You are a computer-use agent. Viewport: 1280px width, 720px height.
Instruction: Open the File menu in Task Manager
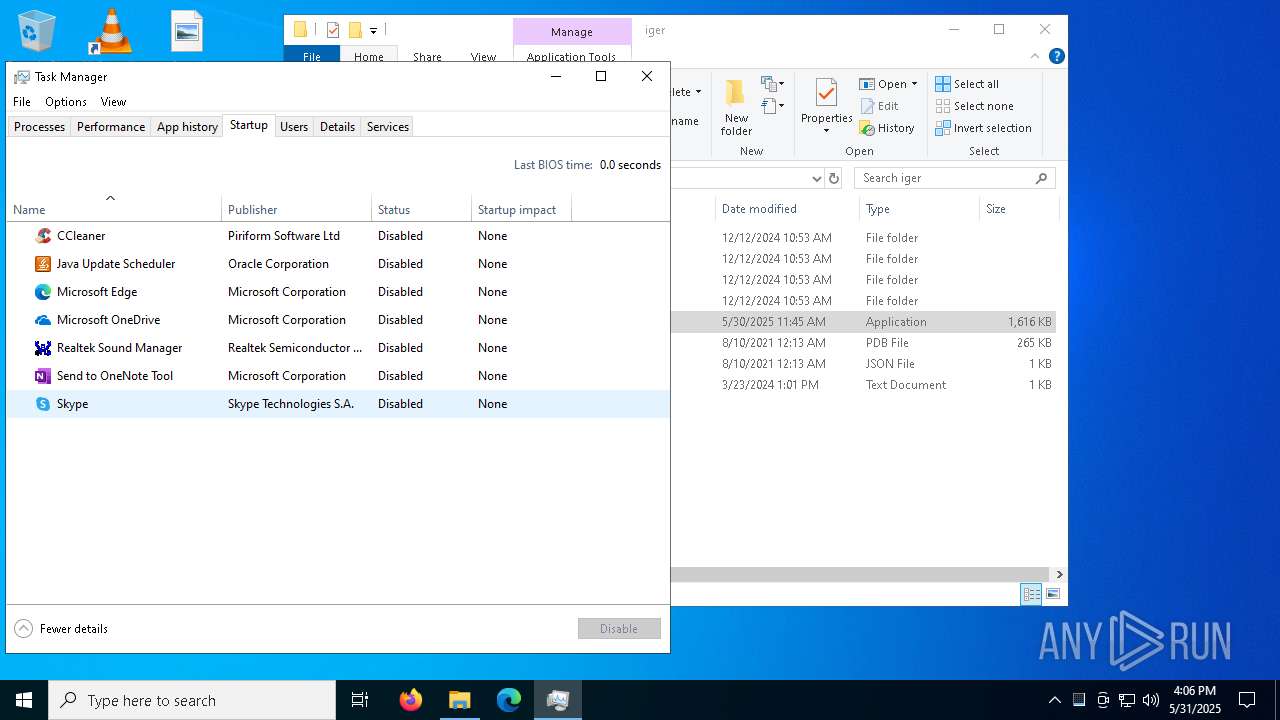pos(22,102)
